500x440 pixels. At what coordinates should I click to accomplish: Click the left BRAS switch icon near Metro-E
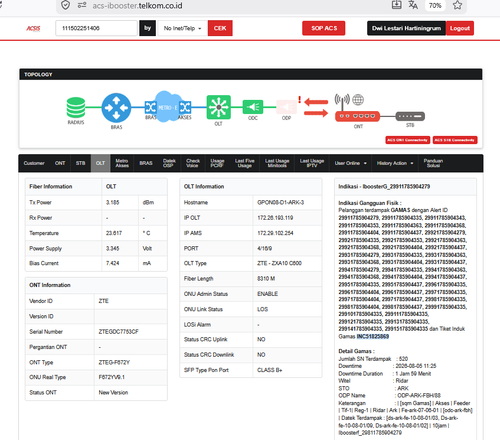[150, 107]
